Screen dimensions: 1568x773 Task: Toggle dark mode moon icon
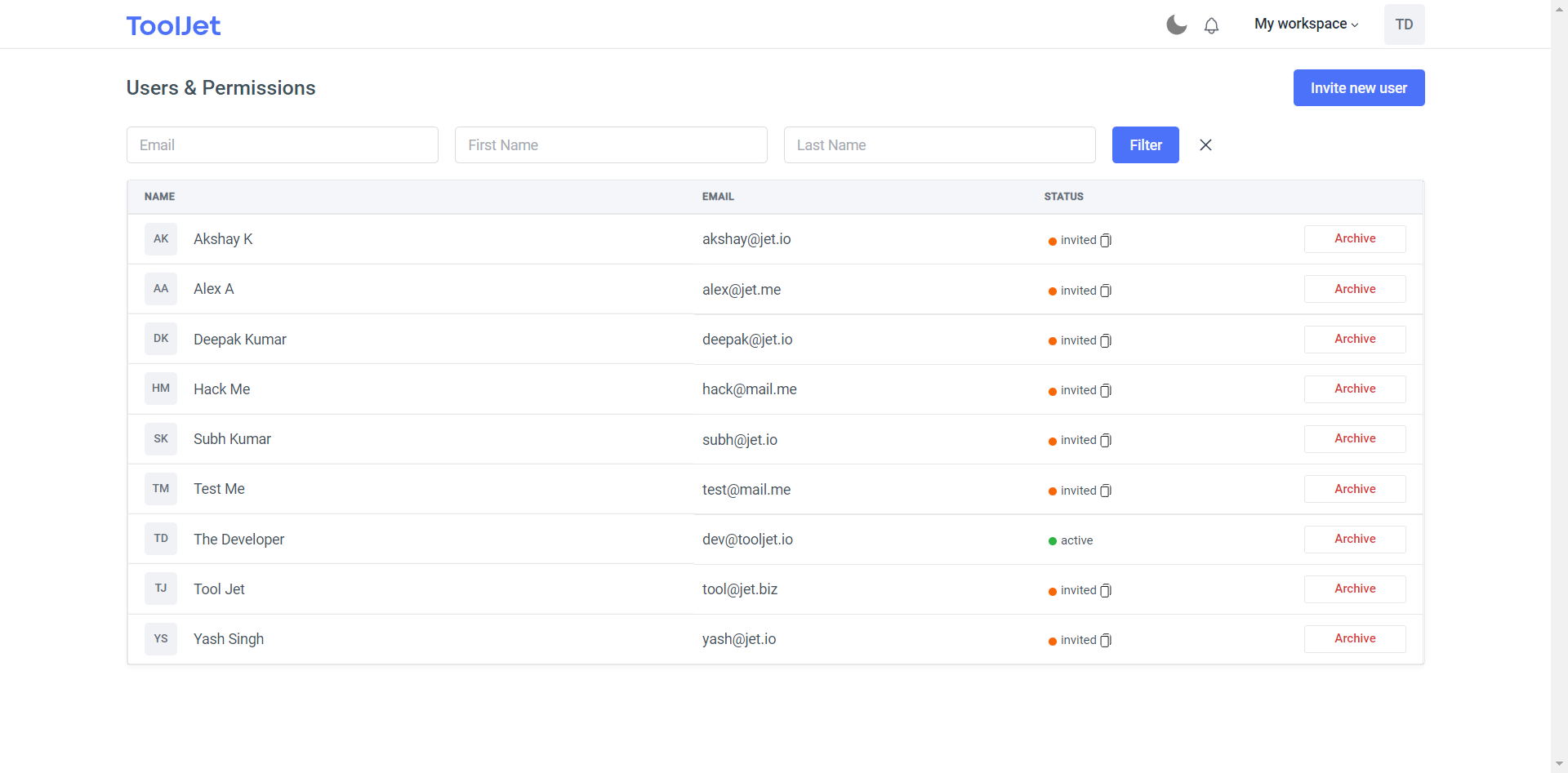tap(1176, 24)
